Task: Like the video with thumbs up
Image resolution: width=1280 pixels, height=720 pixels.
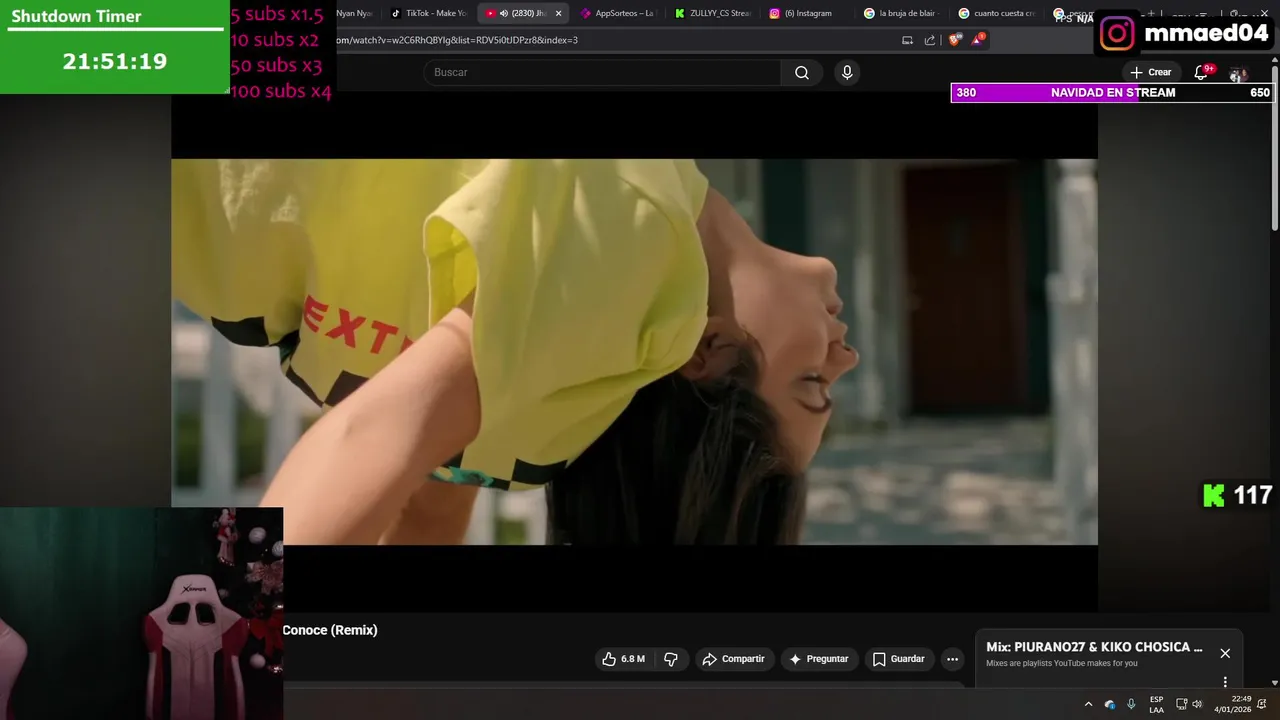Action: 623,659
